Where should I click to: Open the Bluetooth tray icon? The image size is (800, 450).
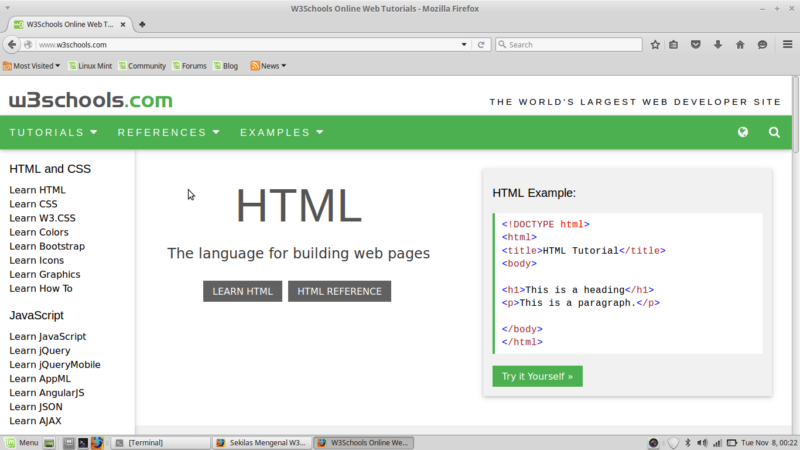[688, 443]
